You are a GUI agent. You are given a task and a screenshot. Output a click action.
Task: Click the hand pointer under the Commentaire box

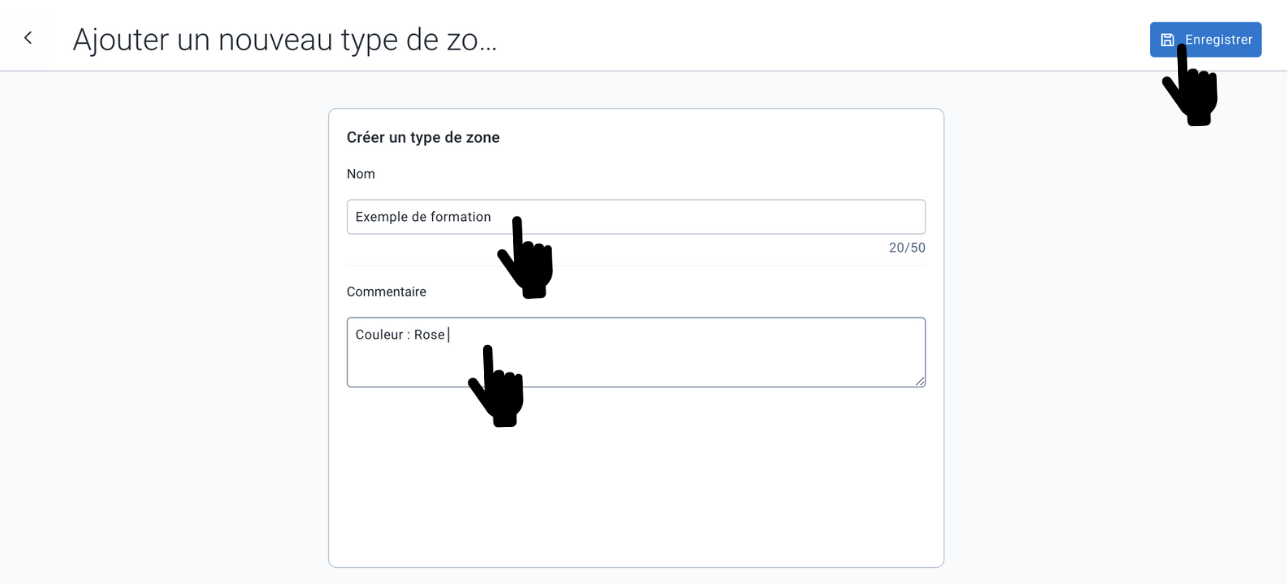pos(496,386)
